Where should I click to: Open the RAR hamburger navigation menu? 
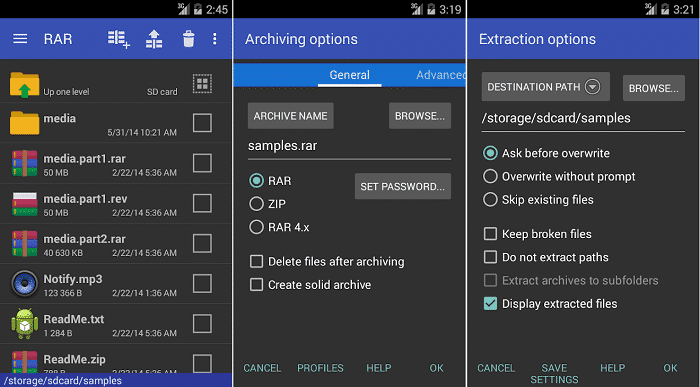coord(20,39)
